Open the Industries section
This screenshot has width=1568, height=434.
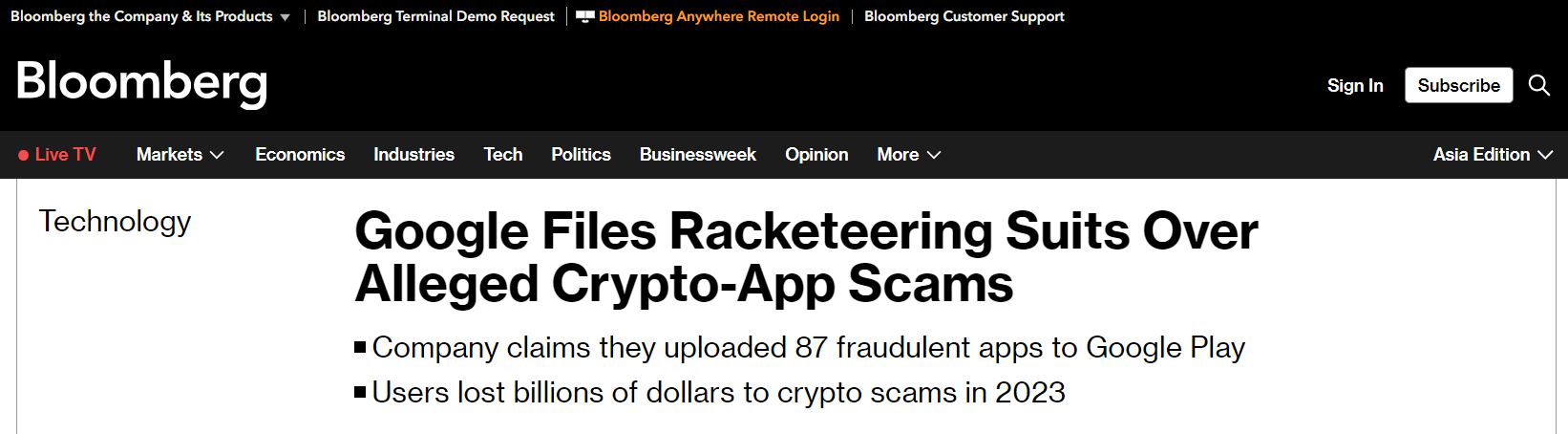pyautogui.click(x=413, y=155)
